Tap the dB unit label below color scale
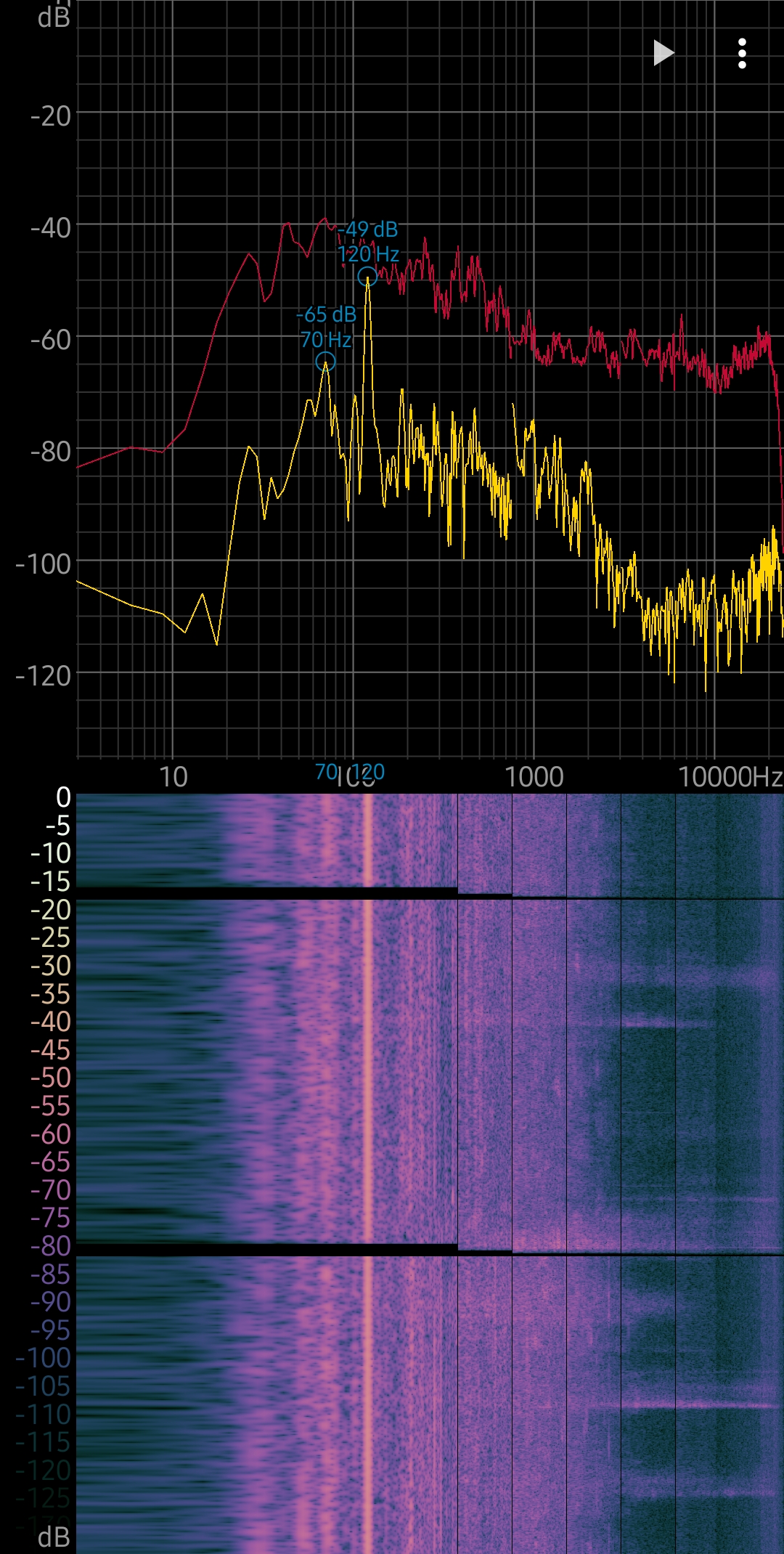The image size is (784, 1554). tap(54, 1537)
